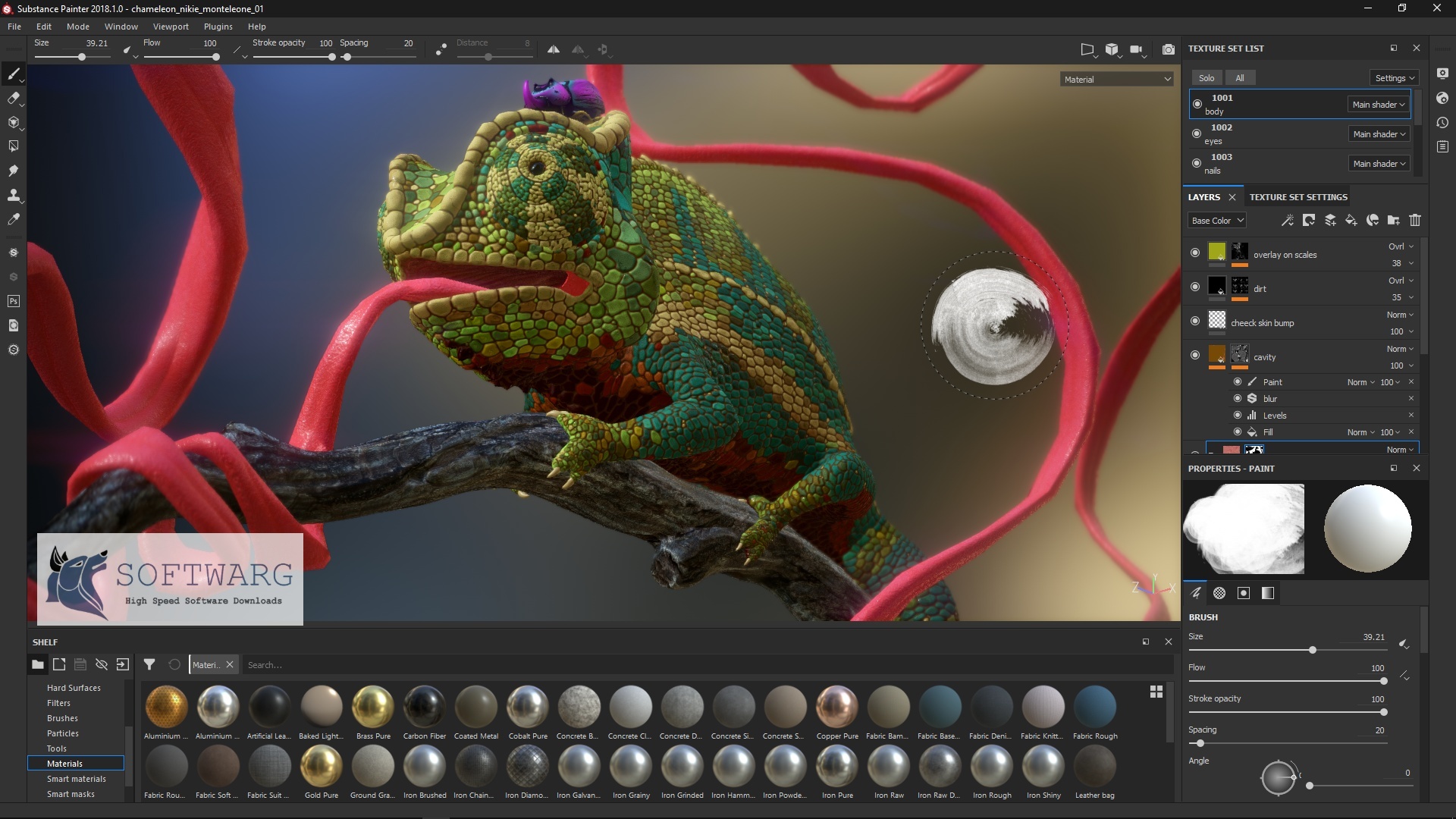This screenshot has height=819, width=1456.
Task: Toggle visibility of blur filter
Action: [1238, 398]
